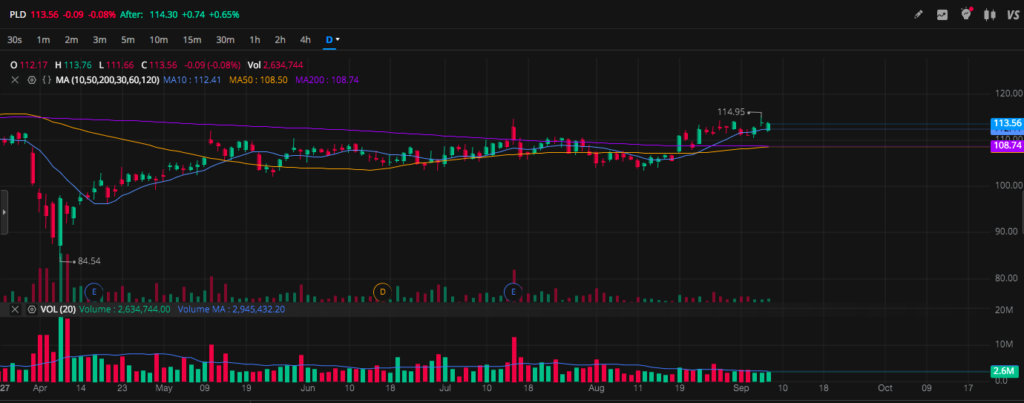
Task: Select the pencil drawing tool
Action: pyautogui.click(x=919, y=15)
